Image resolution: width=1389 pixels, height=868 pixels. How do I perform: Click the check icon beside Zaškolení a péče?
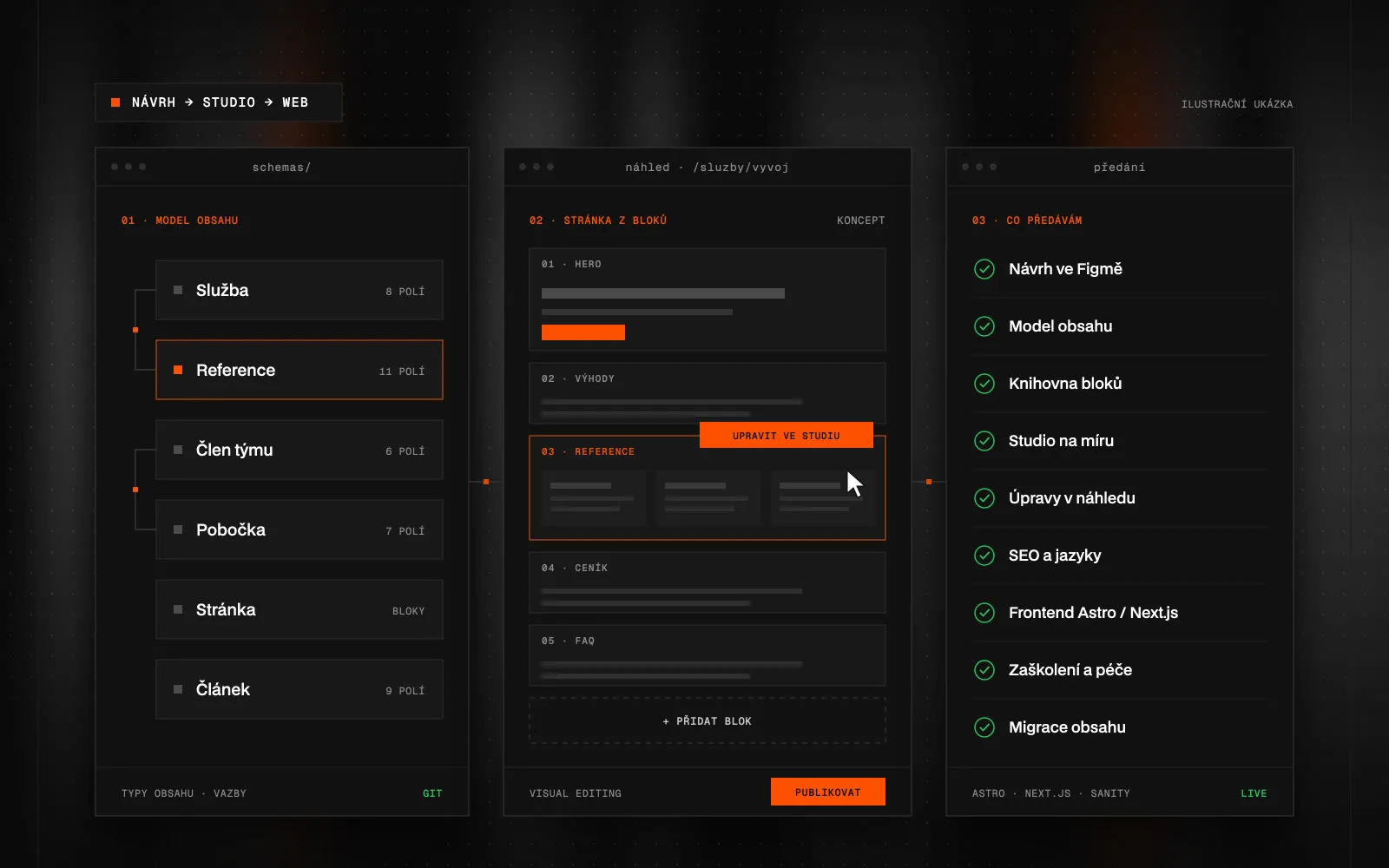(984, 670)
